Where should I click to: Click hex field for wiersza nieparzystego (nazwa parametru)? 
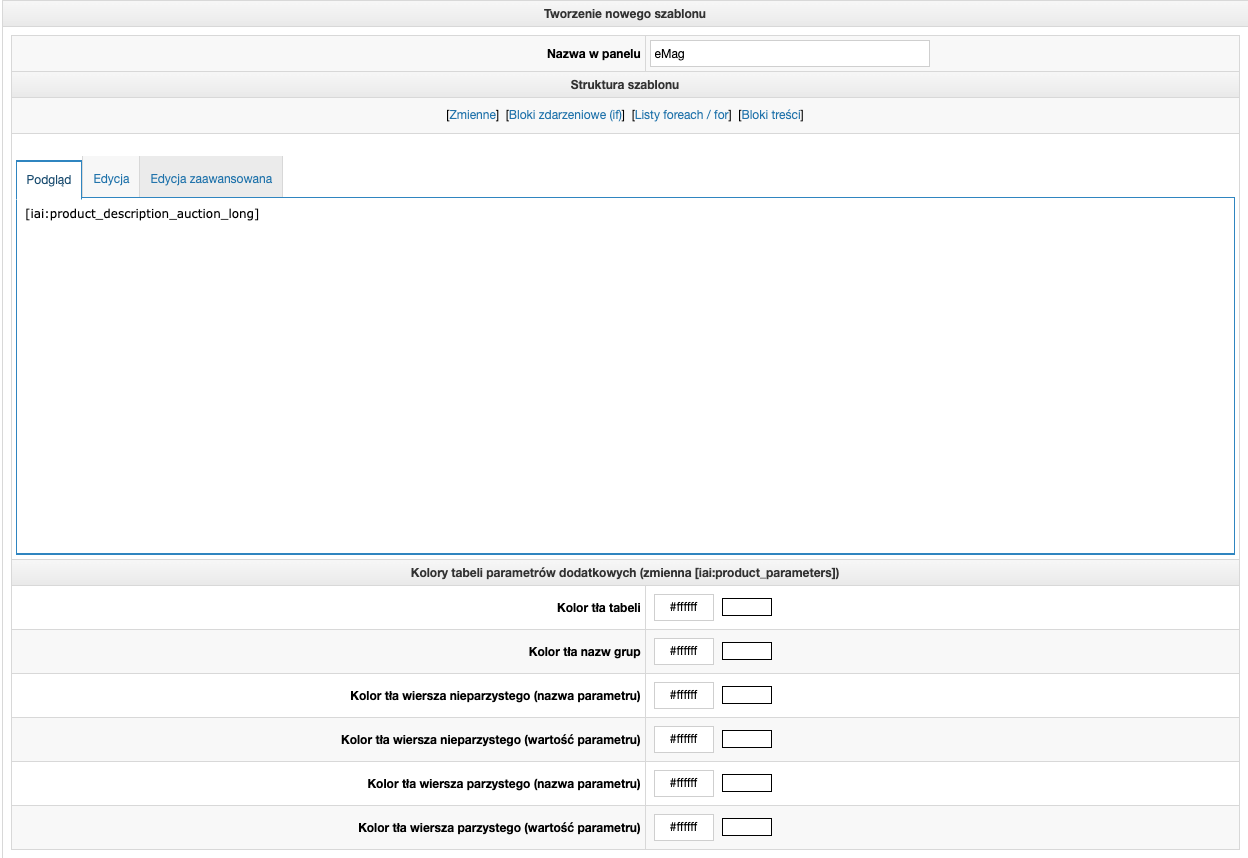684,695
